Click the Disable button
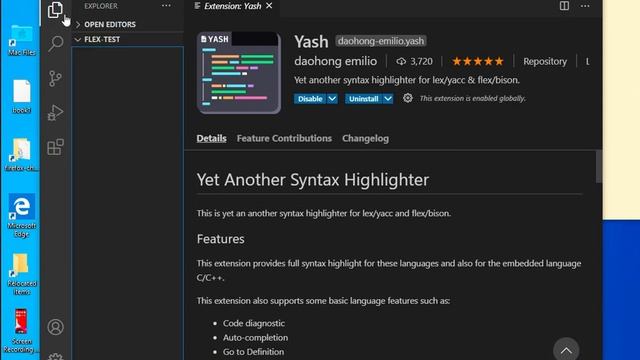Image resolution: width=640 pixels, height=360 pixels. point(310,99)
